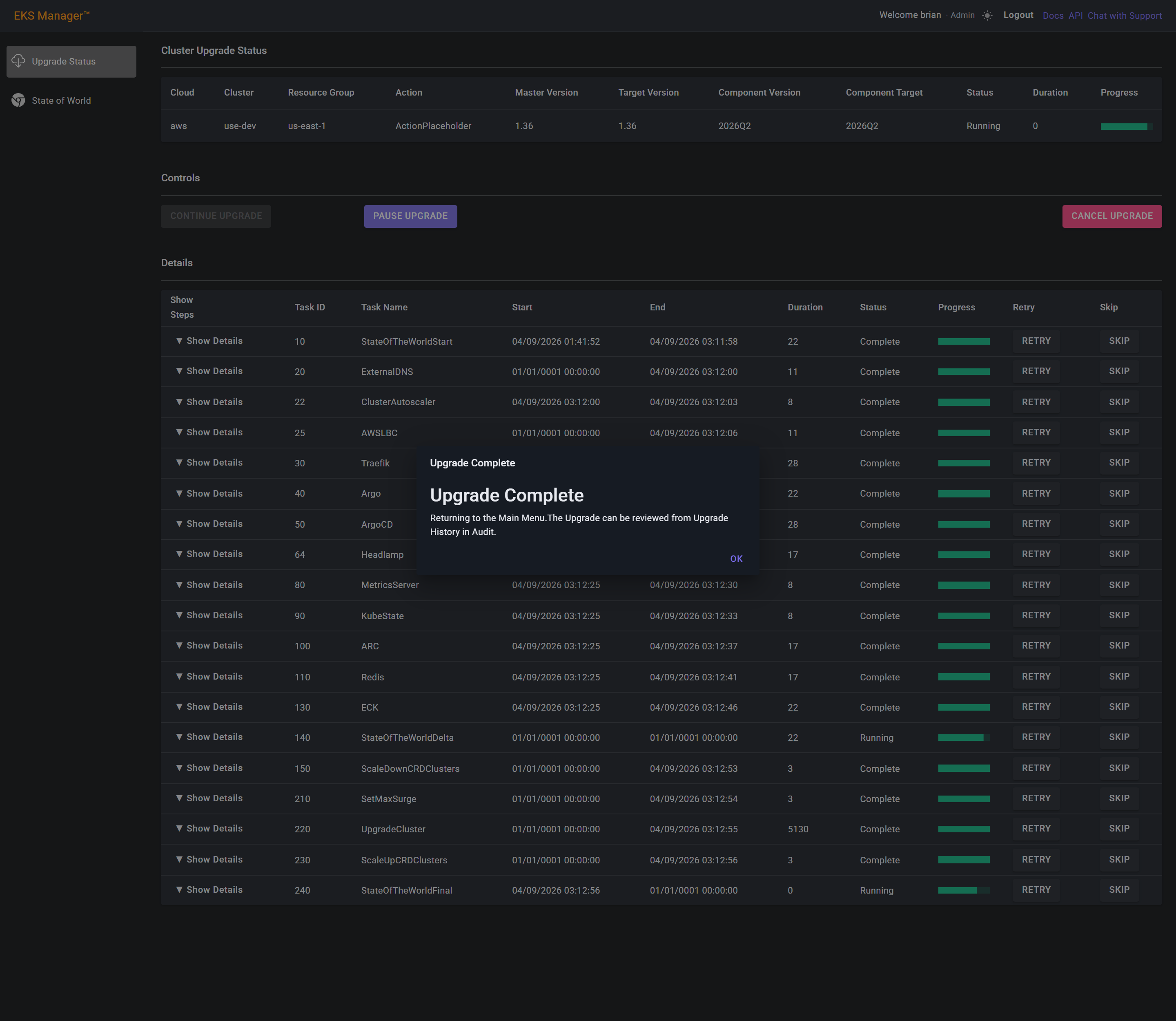Click the State of World globe icon
The width and height of the screenshot is (1176, 1021).
tap(18, 100)
